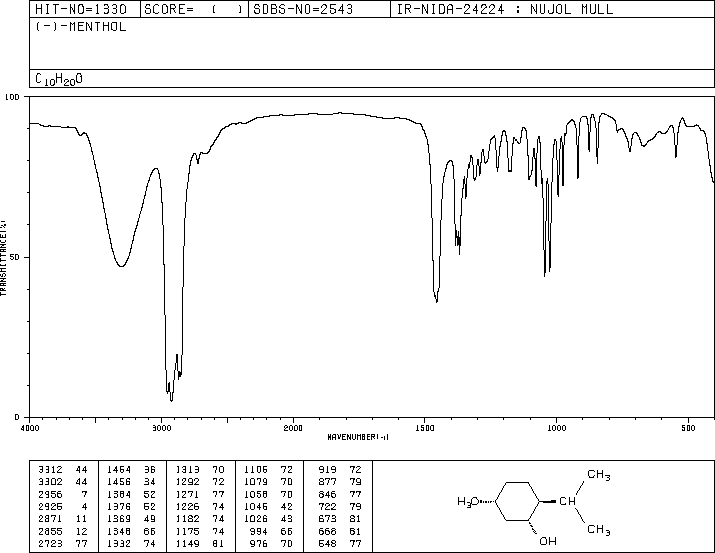Click the OH group in the structure

(548, 541)
